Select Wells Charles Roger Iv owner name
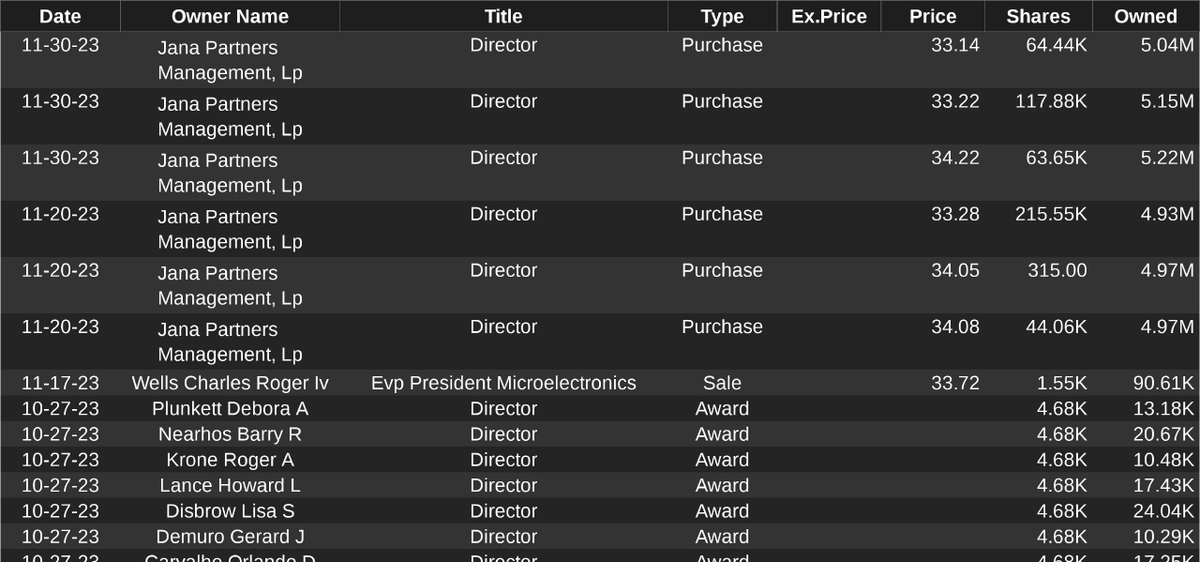This screenshot has height=562, width=1200. tap(230, 383)
